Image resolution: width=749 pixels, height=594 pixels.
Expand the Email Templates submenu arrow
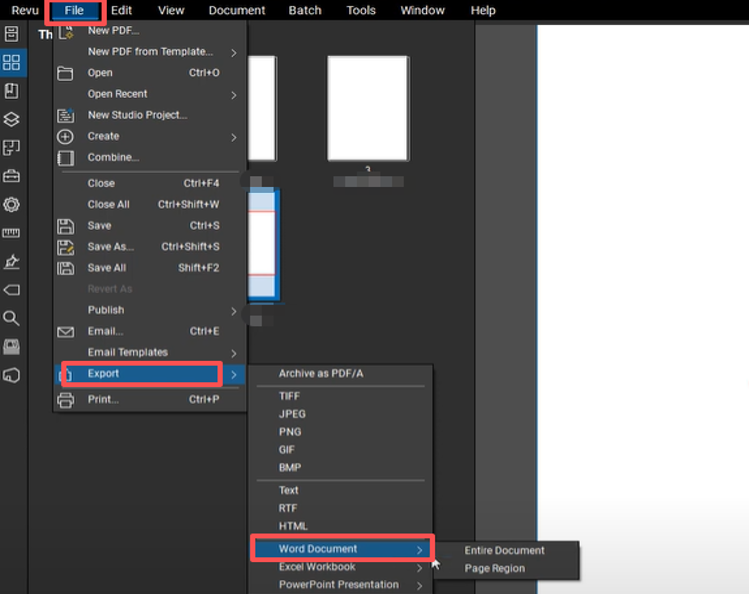pyautogui.click(x=234, y=353)
